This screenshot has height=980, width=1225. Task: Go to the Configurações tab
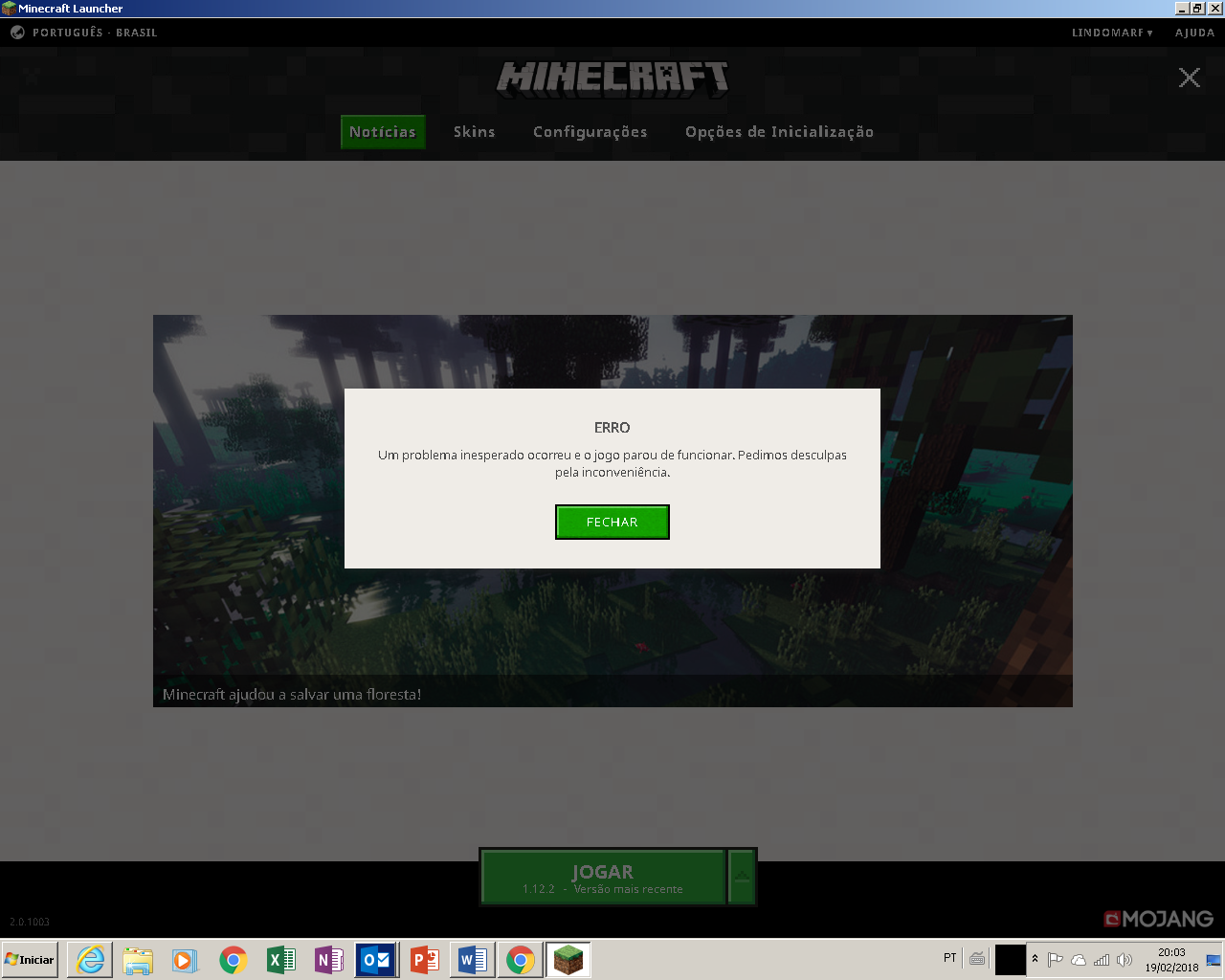point(590,132)
